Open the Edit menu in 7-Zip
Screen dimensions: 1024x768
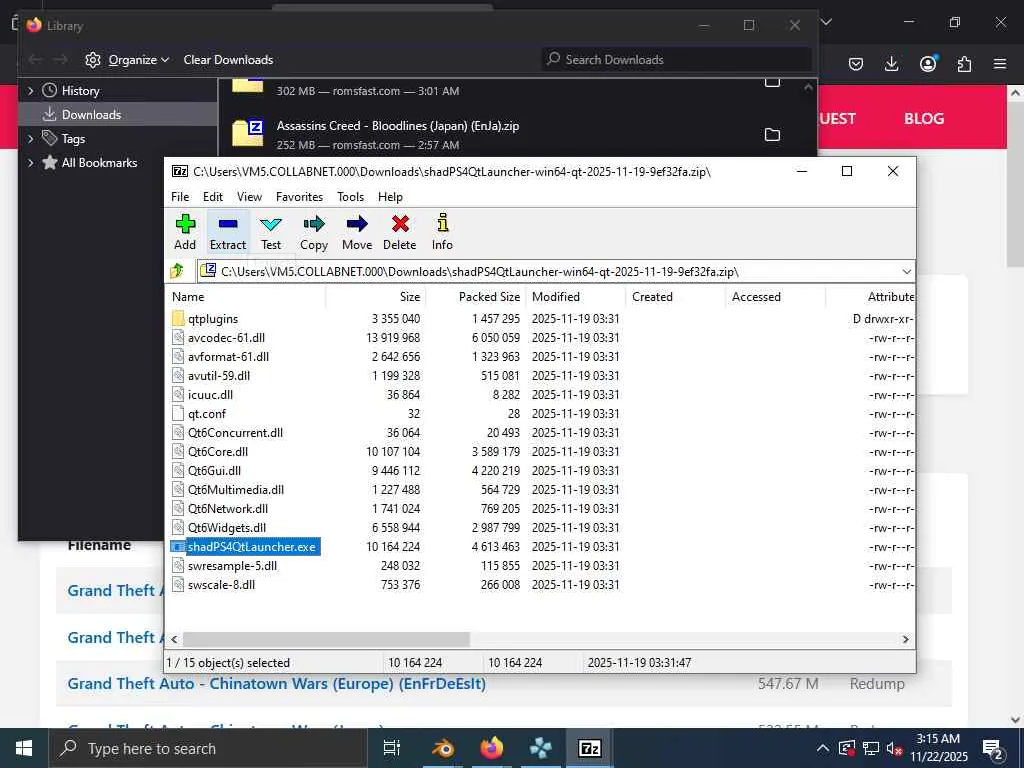(x=213, y=197)
